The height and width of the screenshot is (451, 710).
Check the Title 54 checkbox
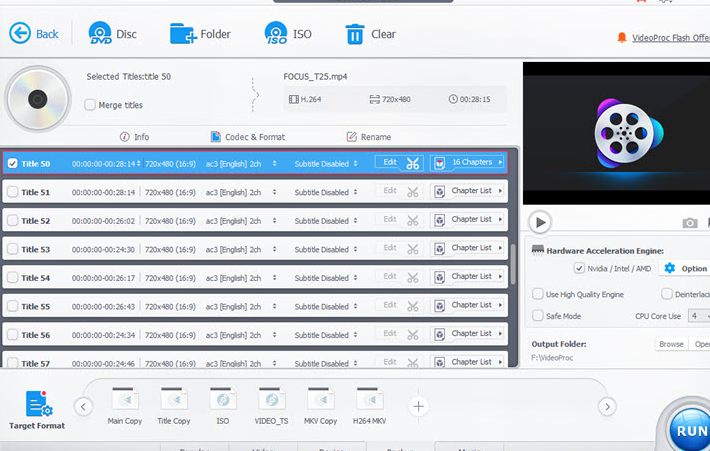13,278
